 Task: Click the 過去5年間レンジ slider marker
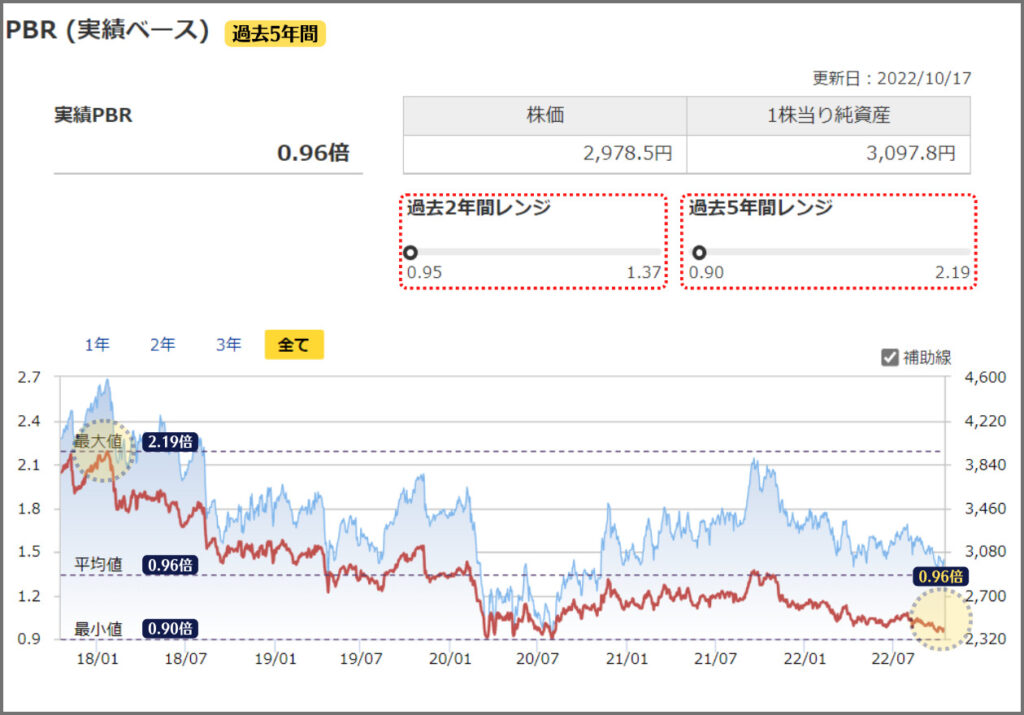(699, 253)
